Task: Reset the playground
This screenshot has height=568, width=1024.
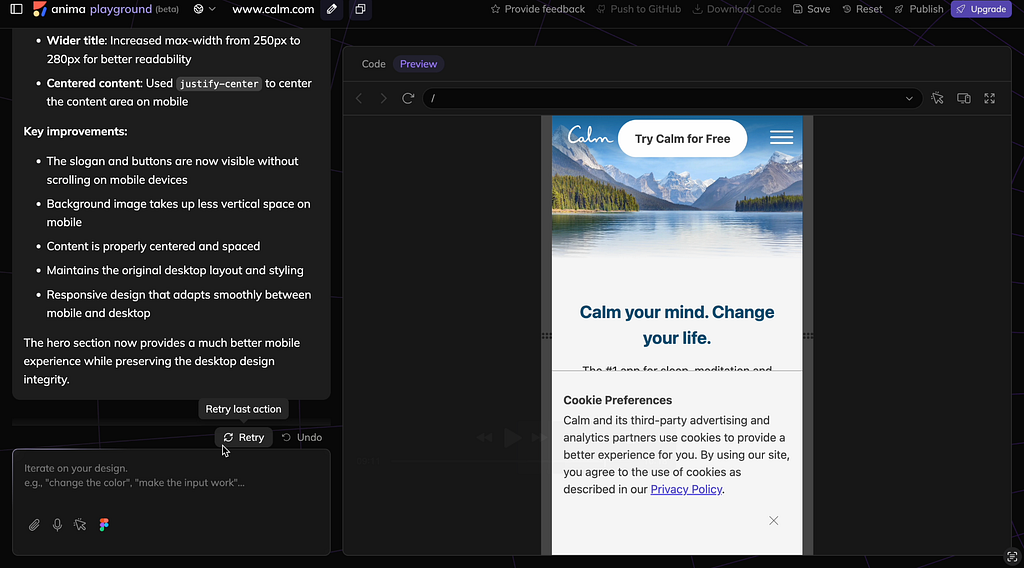Action: 862,9
